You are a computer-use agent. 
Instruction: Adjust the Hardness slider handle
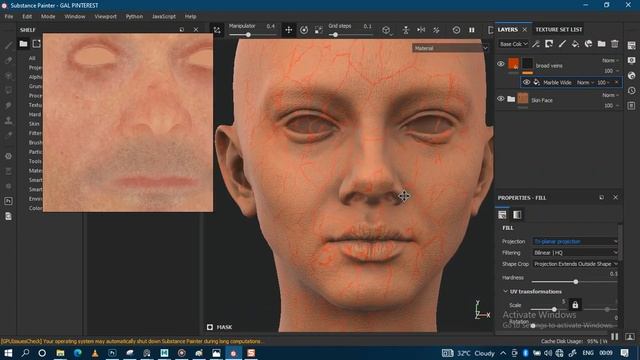(x=576, y=282)
